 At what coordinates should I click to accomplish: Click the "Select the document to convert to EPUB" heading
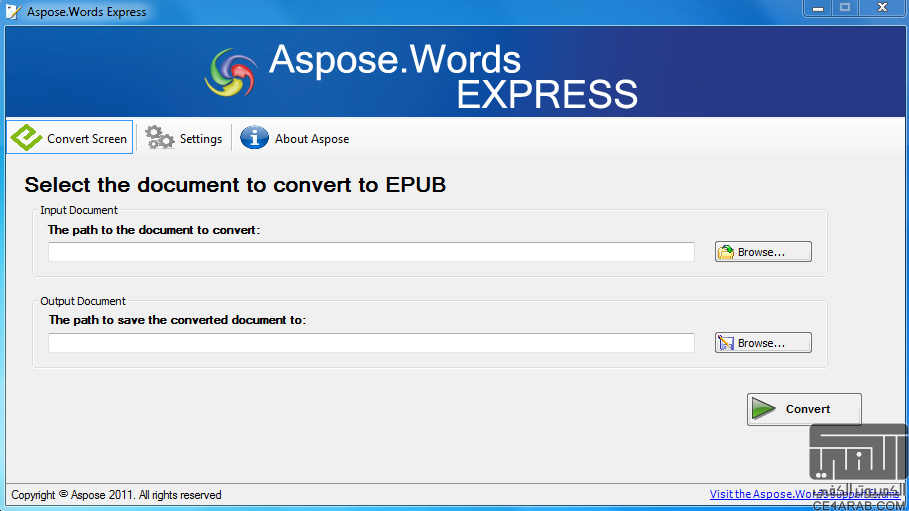(x=235, y=185)
